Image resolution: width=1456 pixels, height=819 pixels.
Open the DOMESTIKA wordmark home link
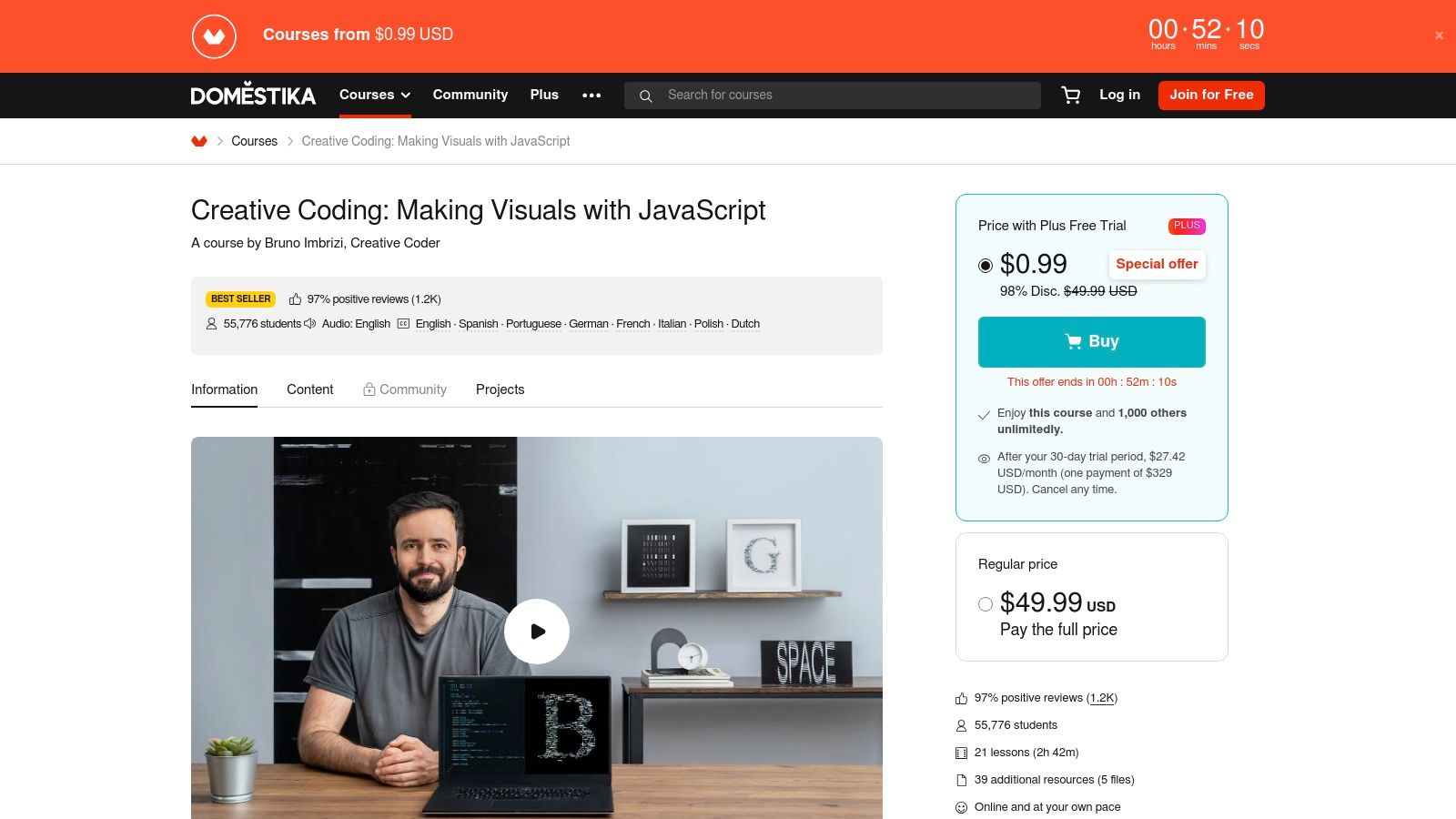(253, 95)
